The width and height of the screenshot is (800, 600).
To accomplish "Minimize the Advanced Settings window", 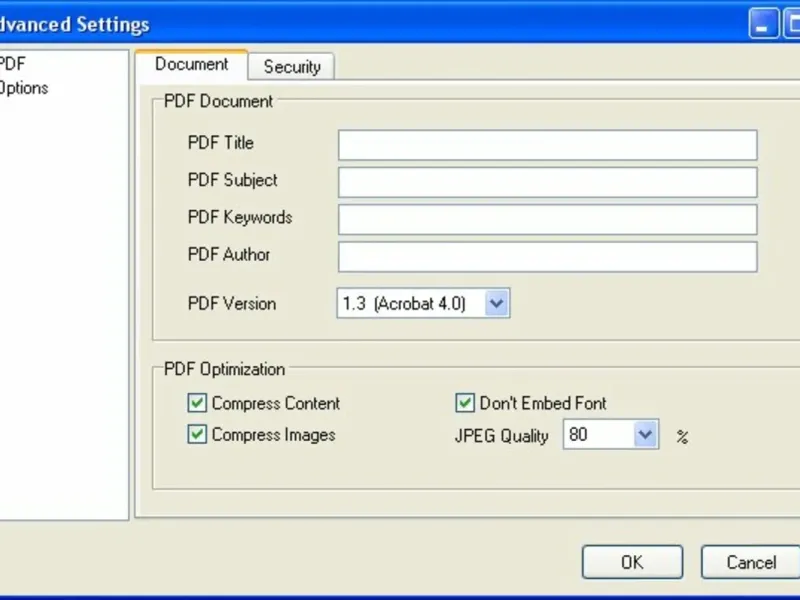I will coord(764,24).
